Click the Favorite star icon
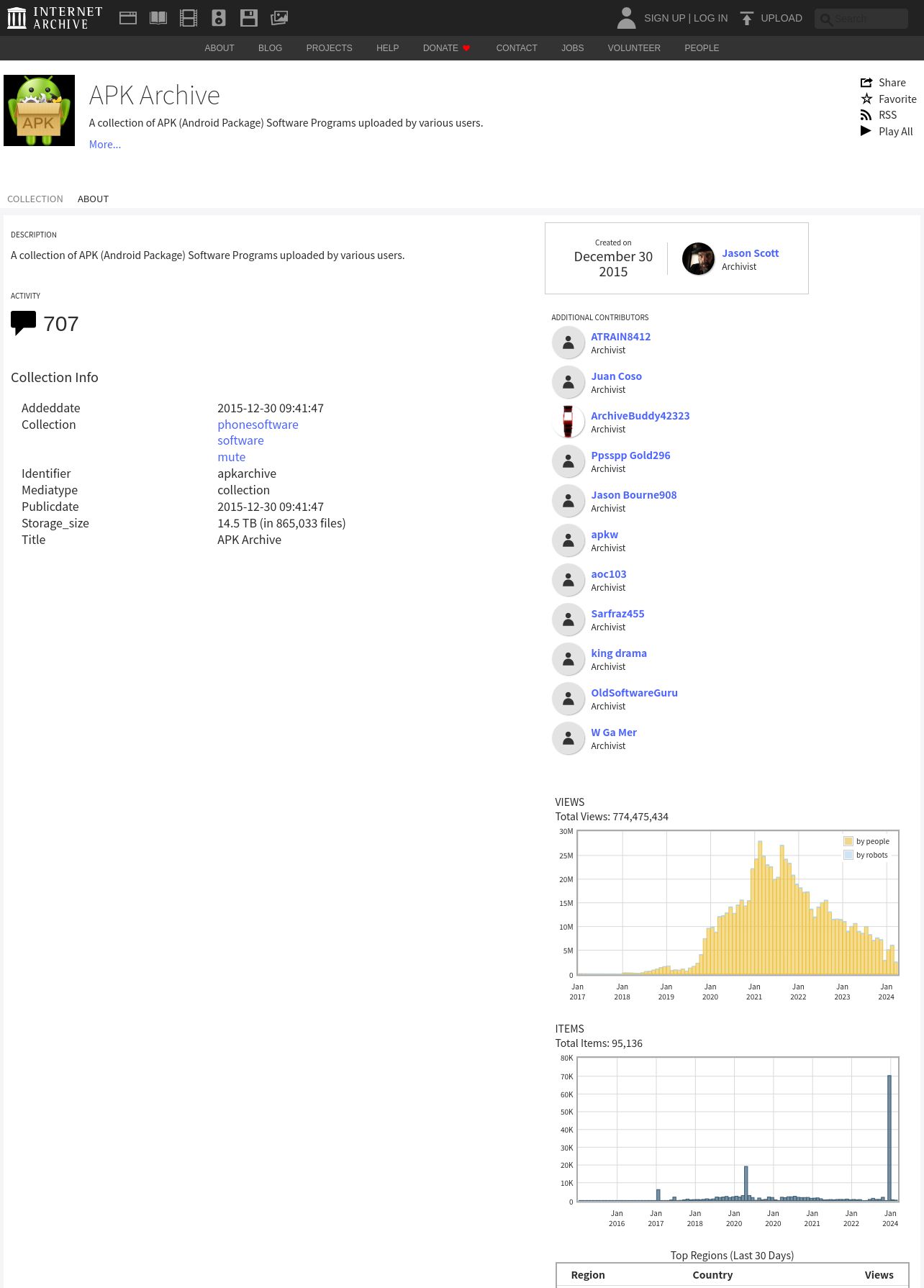The height and width of the screenshot is (1288, 924). point(866,99)
